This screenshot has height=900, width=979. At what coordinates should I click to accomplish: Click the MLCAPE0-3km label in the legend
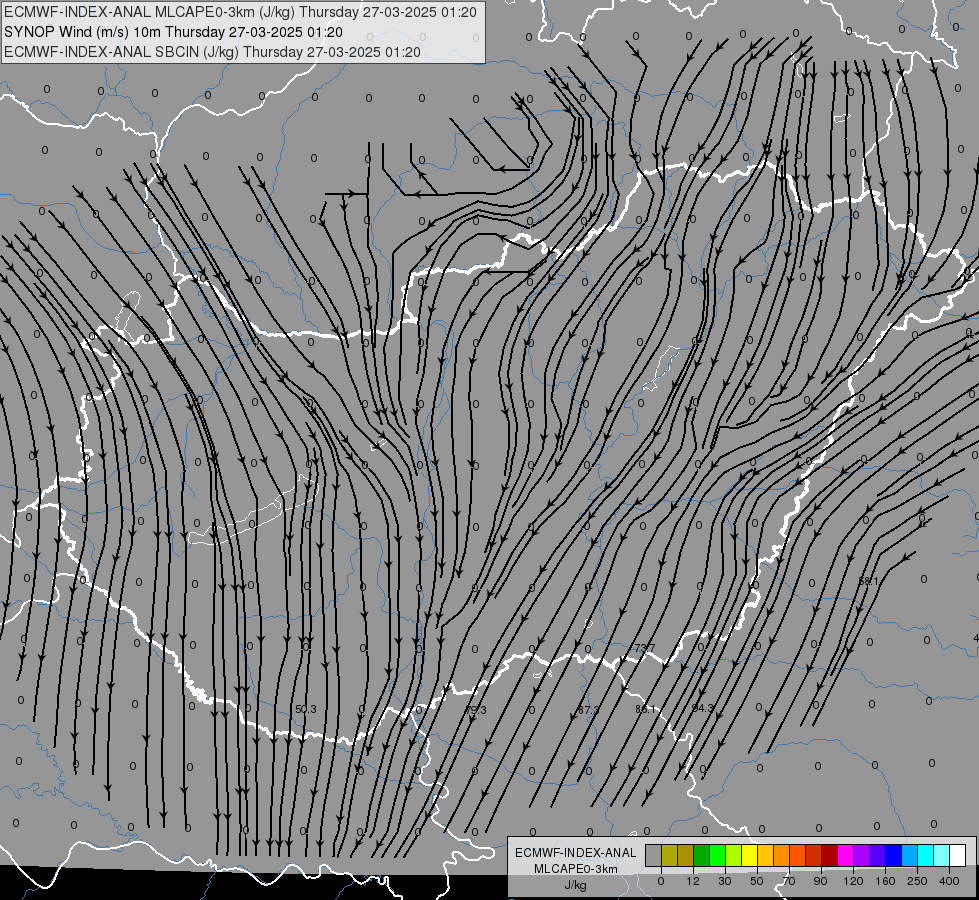[576, 869]
